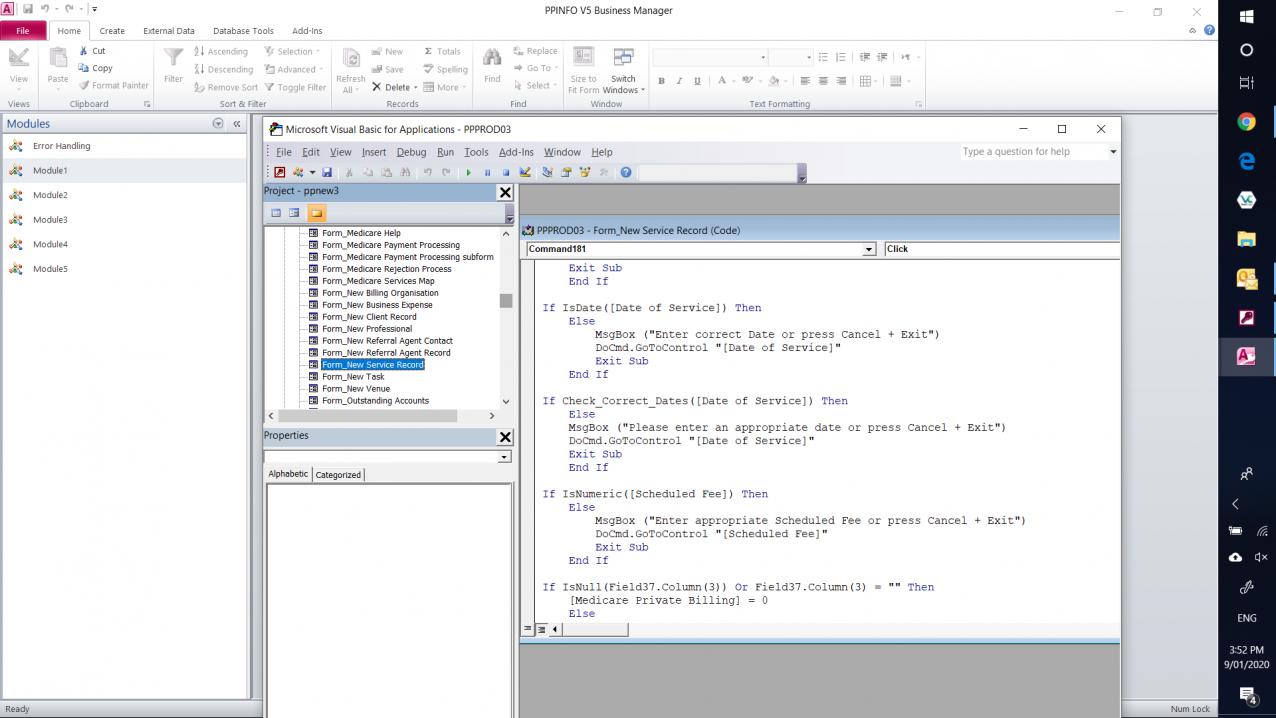
Task: Expand the Properties window object dropdown
Action: coord(504,457)
